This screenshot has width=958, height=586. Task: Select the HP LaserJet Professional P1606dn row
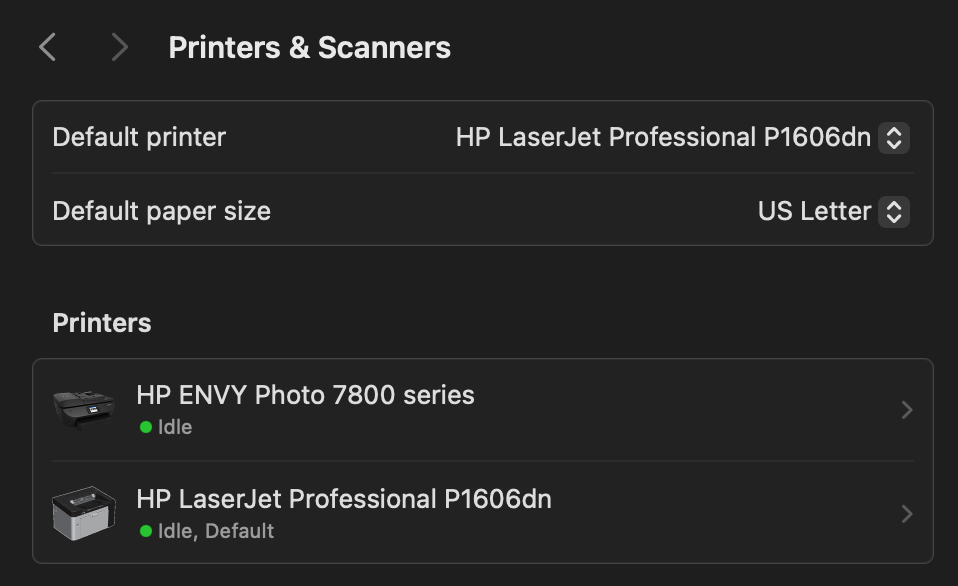tap(483, 513)
